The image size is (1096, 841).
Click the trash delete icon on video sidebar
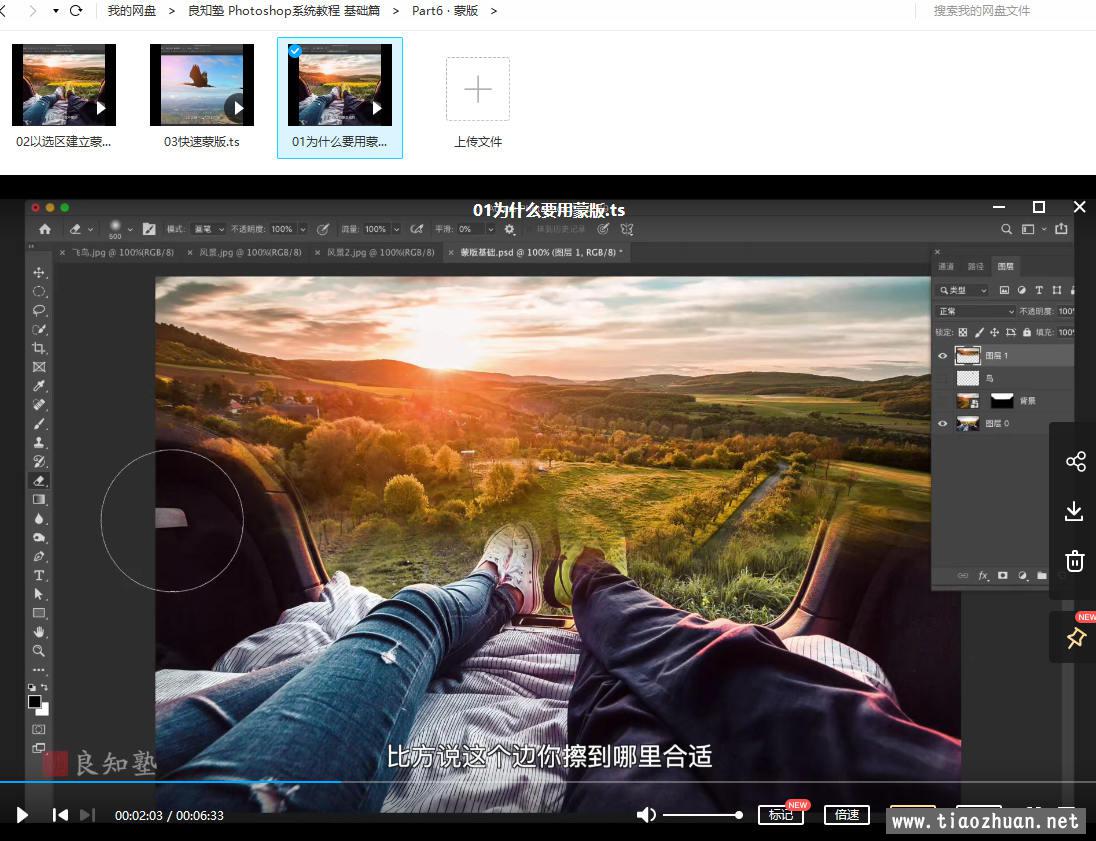pos(1074,561)
